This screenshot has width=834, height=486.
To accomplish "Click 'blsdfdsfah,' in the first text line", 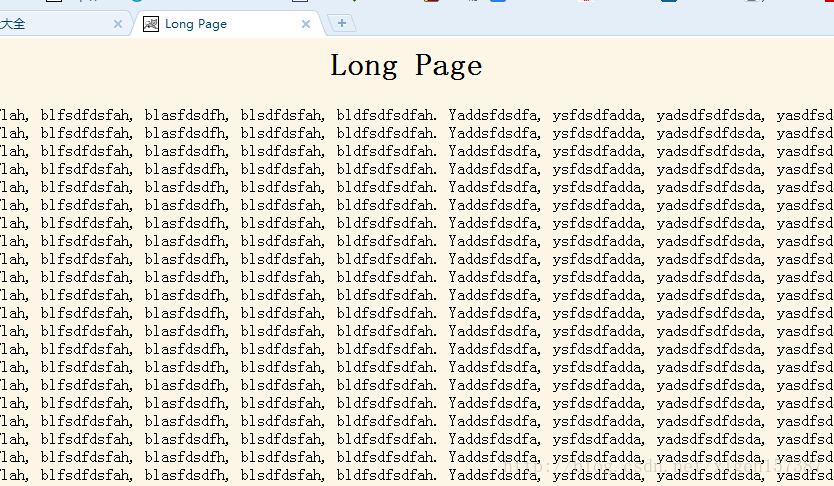I will 283,115.
